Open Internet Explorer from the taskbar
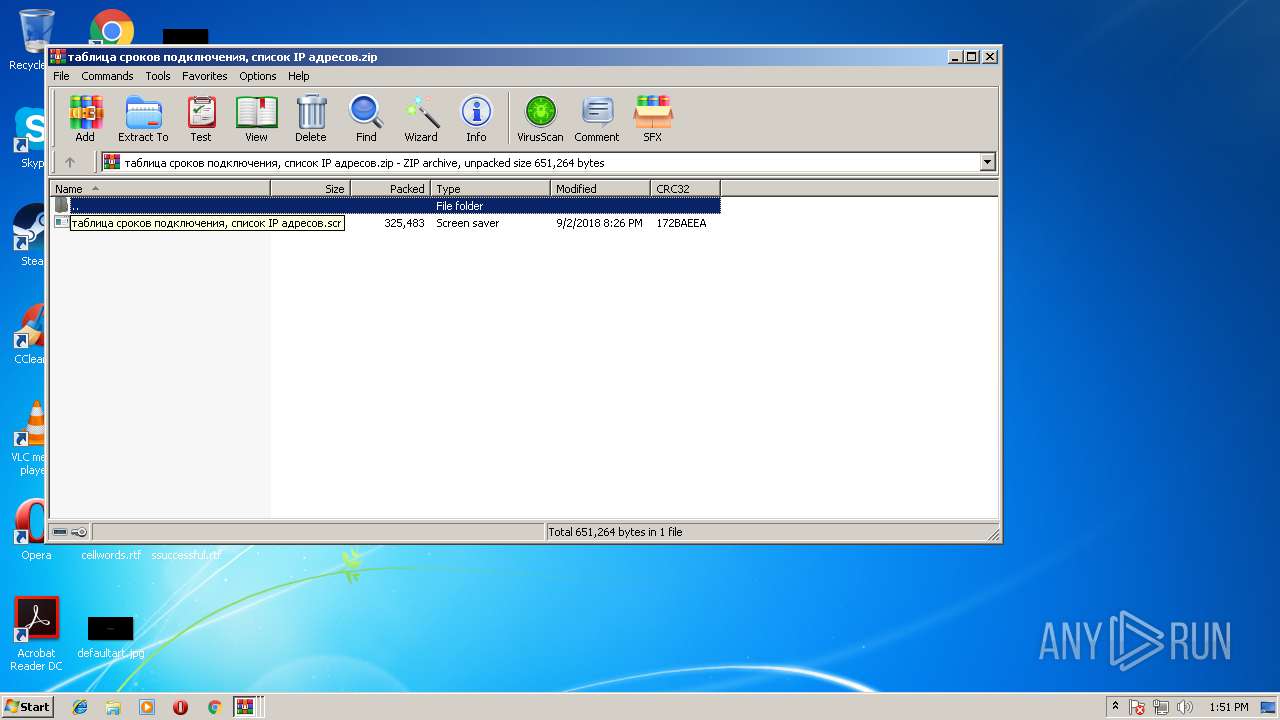 pos(80,707)
